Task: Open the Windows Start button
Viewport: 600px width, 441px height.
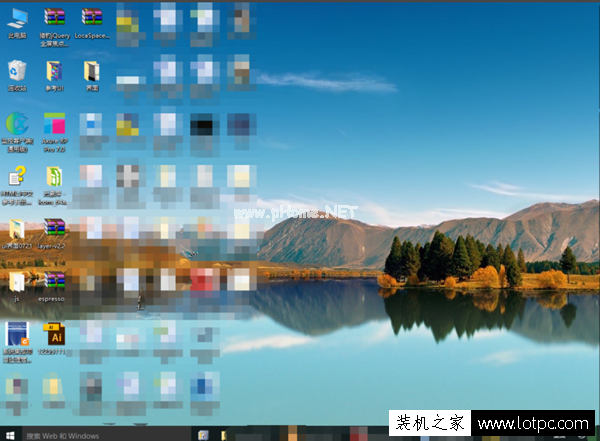Action: 10,436
